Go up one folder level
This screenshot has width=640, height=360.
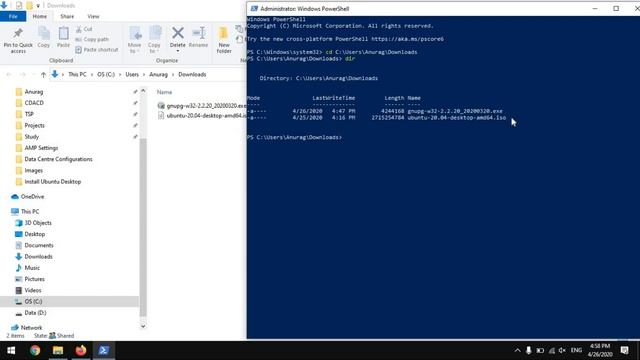[x=43, y=75]
